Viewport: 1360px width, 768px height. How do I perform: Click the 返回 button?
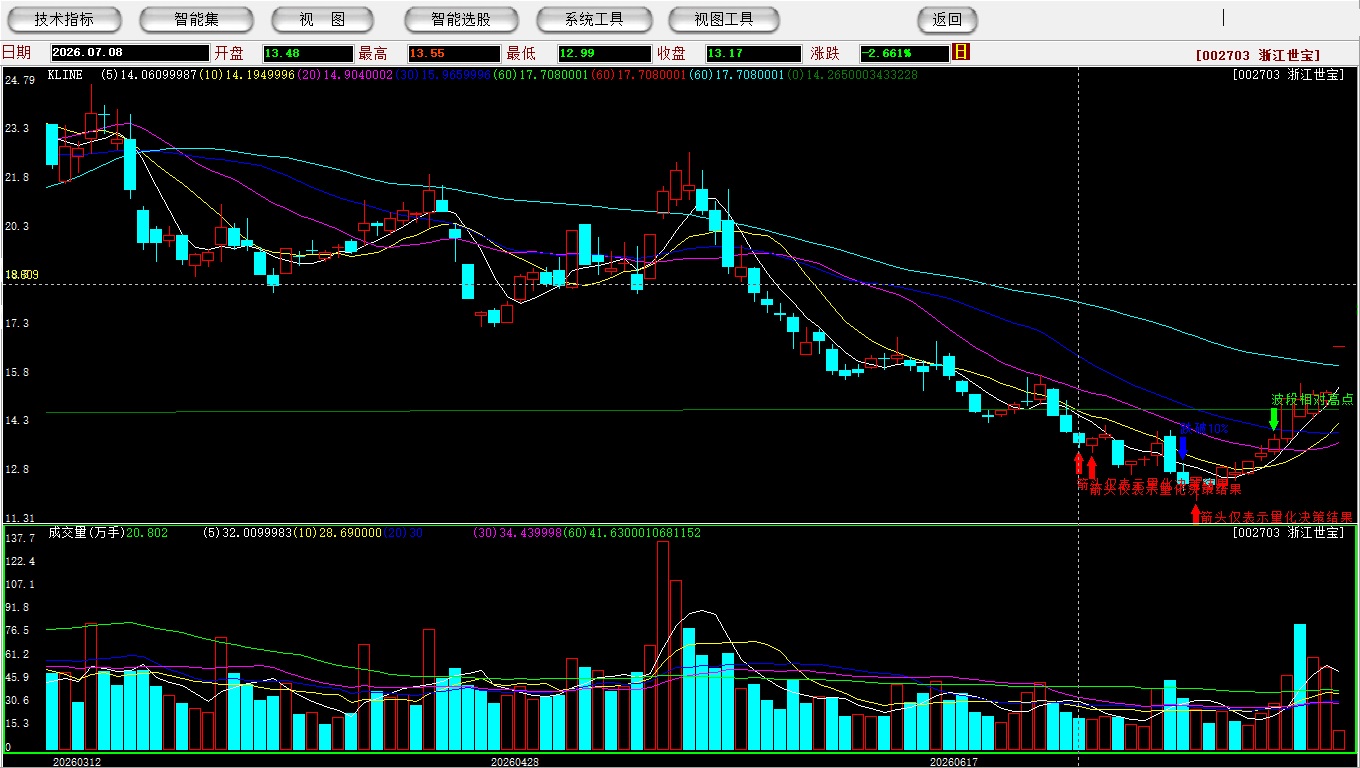947,19
